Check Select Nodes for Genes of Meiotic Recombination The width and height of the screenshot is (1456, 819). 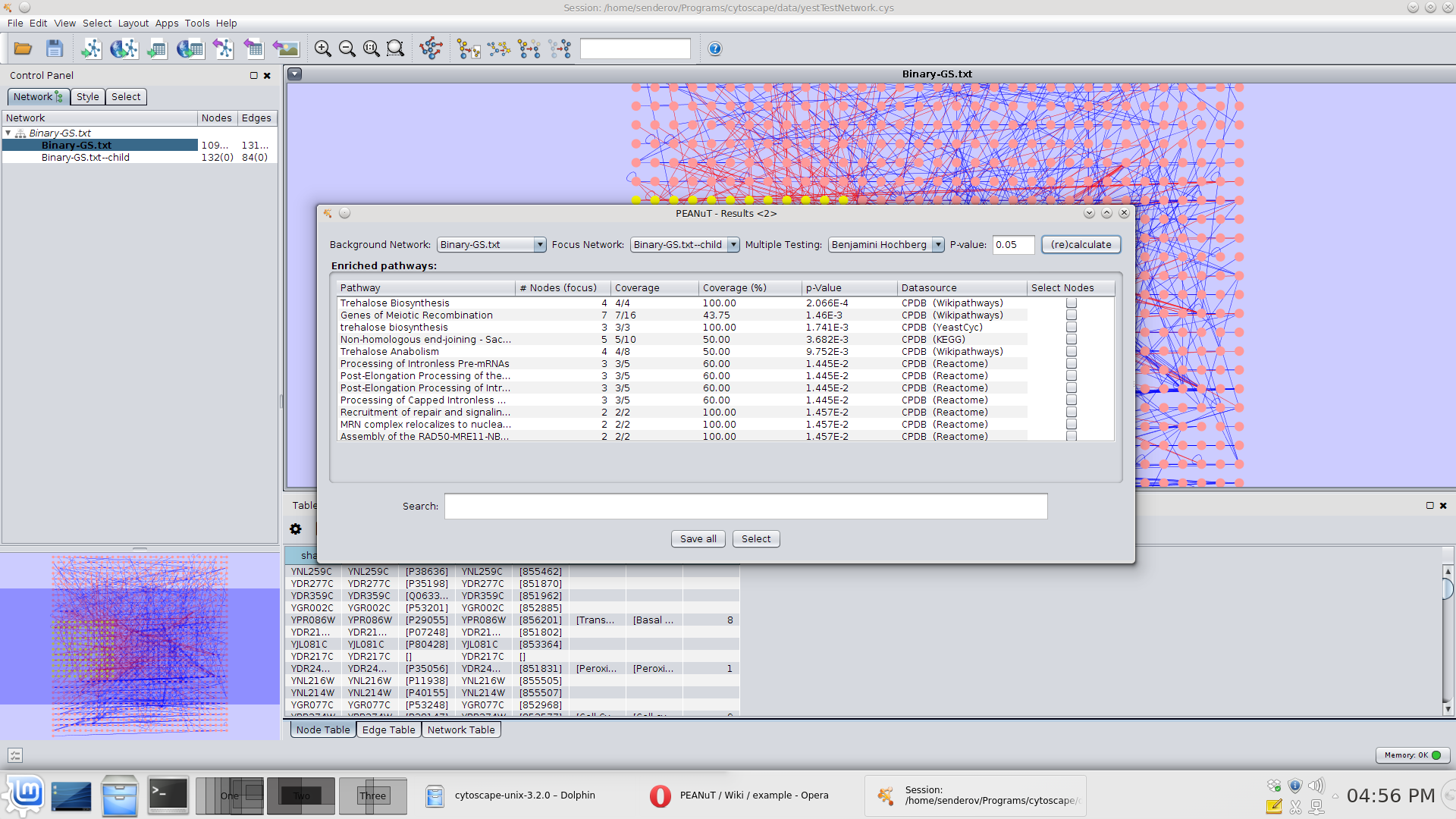pyautogui.click(x=1072, y=315)
